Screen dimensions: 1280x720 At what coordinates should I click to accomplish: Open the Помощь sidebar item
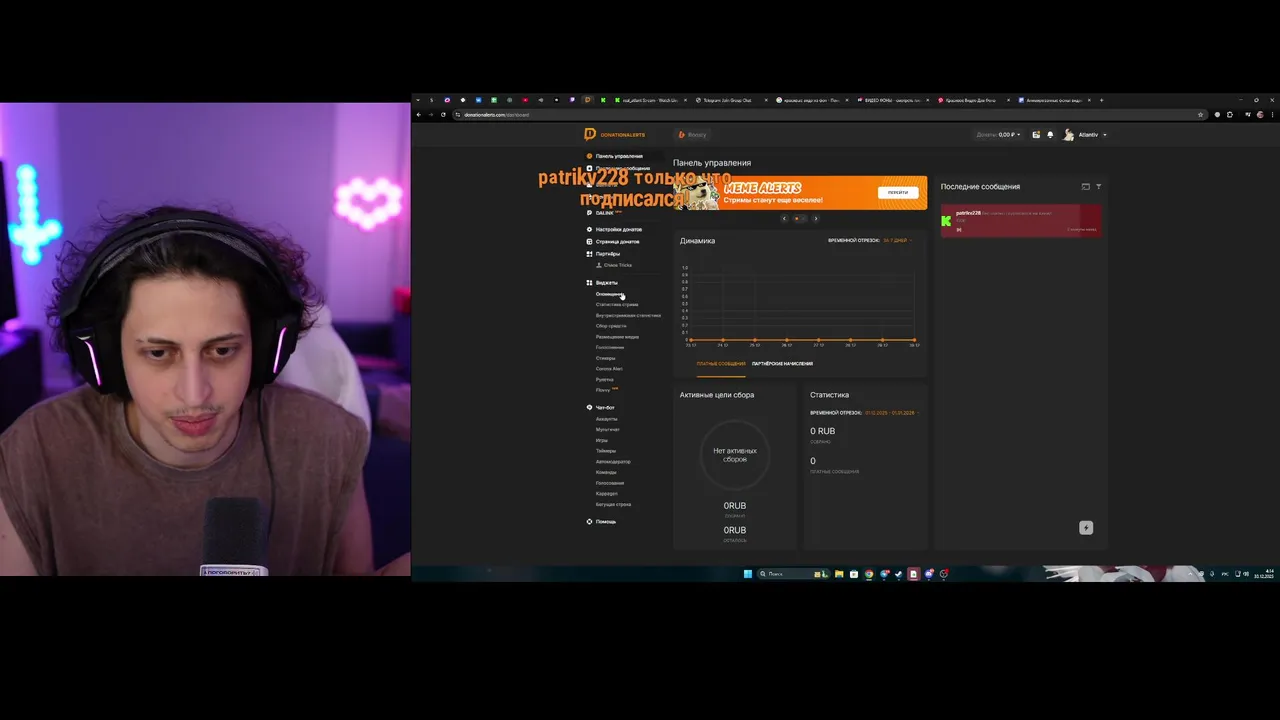pyautogui.click(x=601, y=522)
